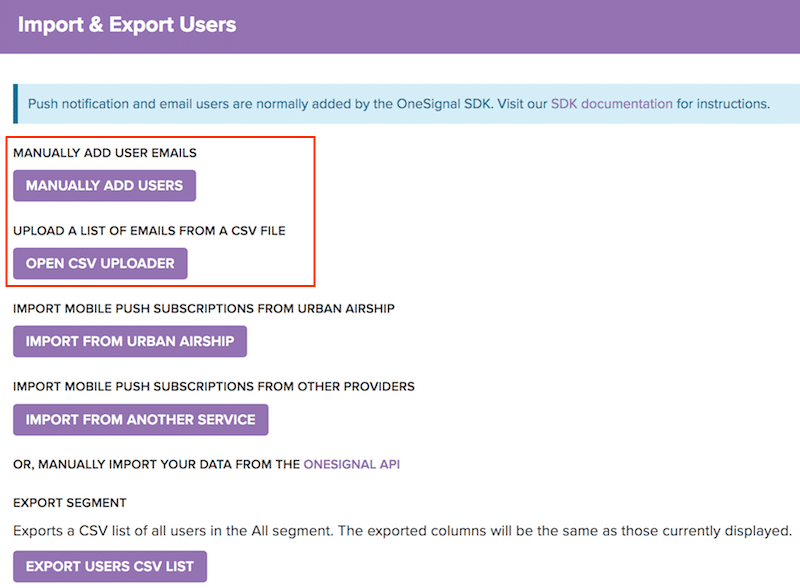Choose Import From Another Service

(x=140, y=420)
